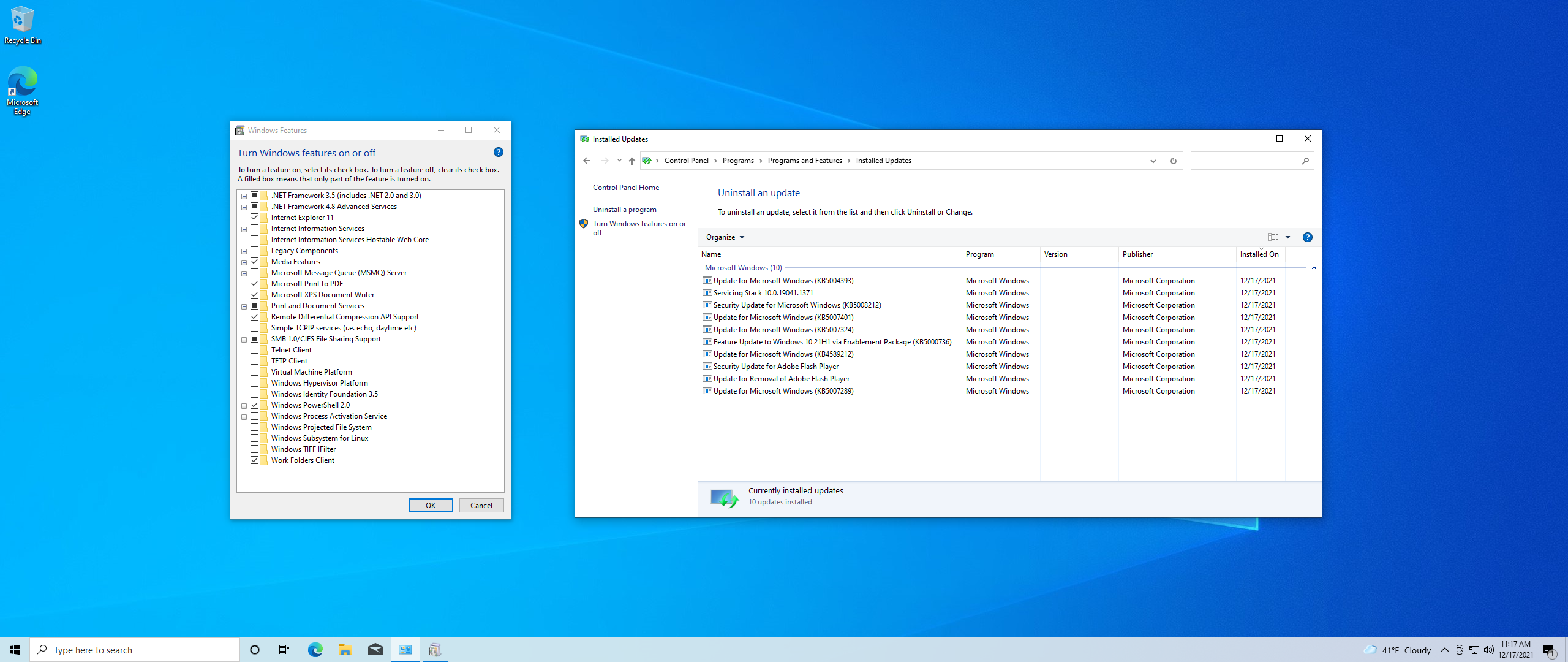Enable Virtual Machine Platform checkbox
This screenshot has height=662, width=1568.
tap(255, 372)
